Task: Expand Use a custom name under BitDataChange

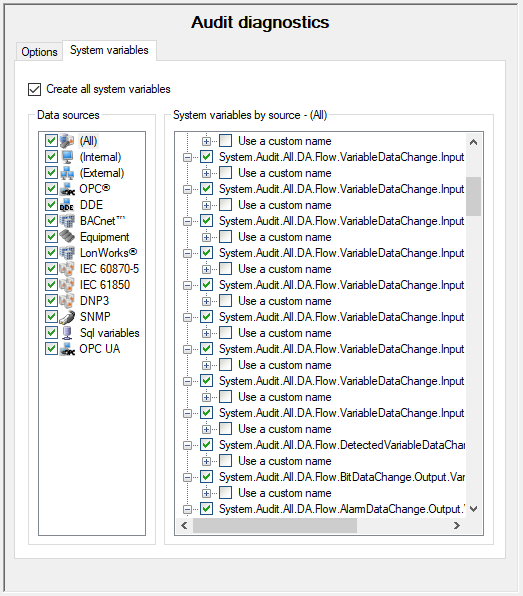Action: [x=206, y=493]
